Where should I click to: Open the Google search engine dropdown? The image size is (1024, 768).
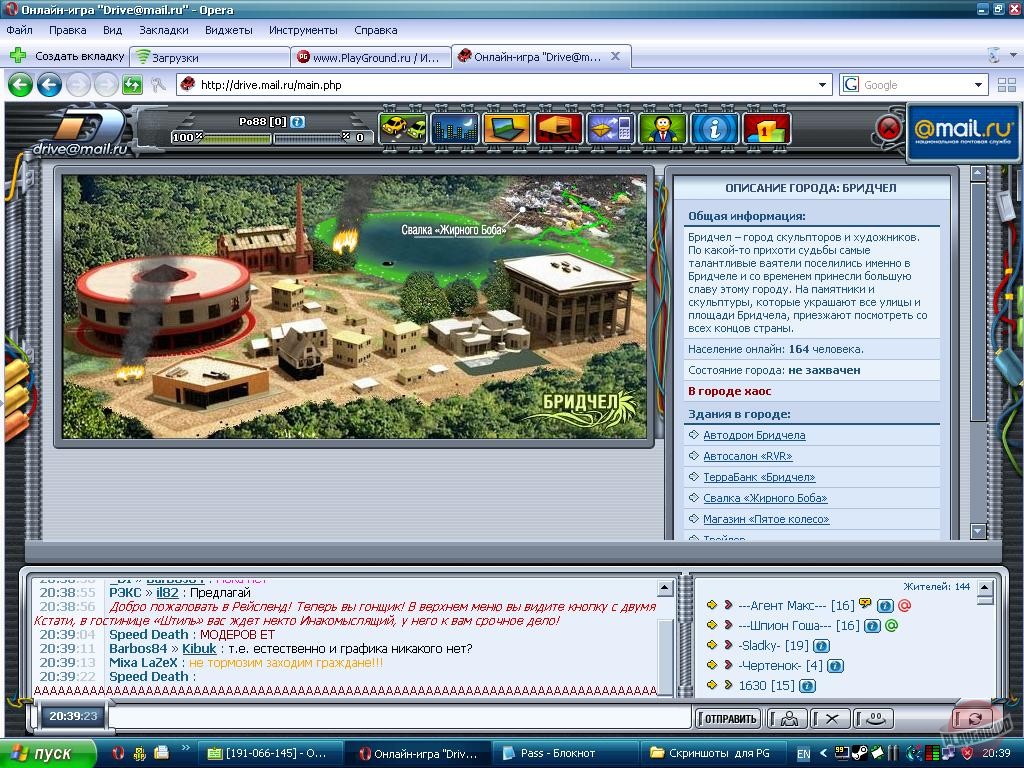tap(978, 85)
